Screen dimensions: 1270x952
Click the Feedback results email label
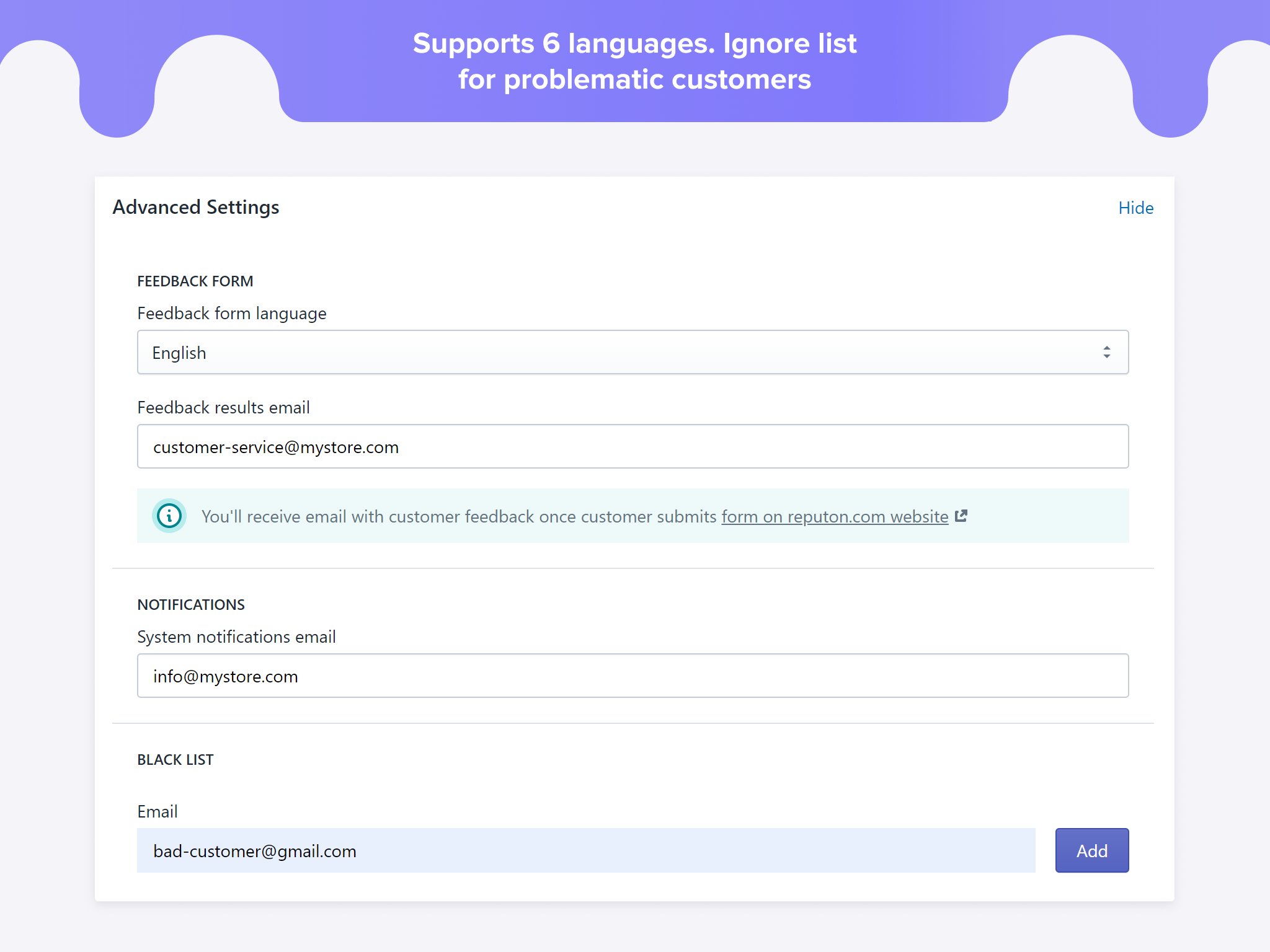coord(223,408)
